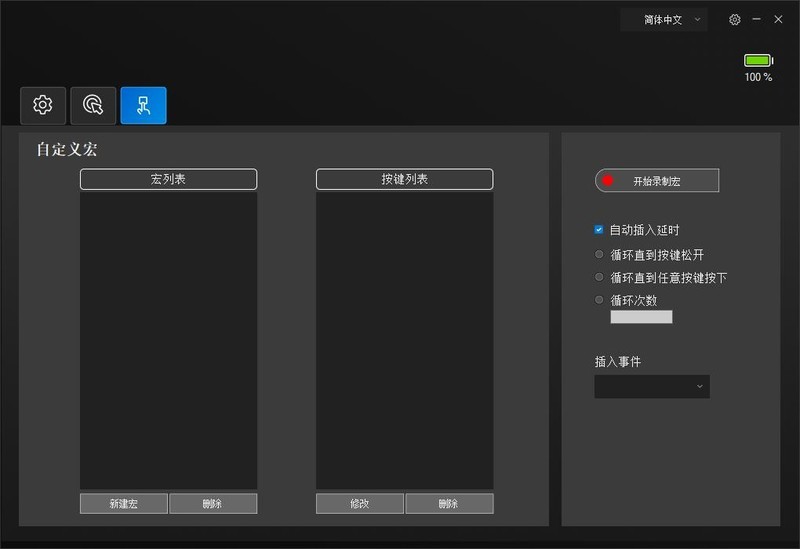Image resolution: width=800 pixels, height=549 pixels.
Task: Click the 修改 button
Action: tap(360, 504)
